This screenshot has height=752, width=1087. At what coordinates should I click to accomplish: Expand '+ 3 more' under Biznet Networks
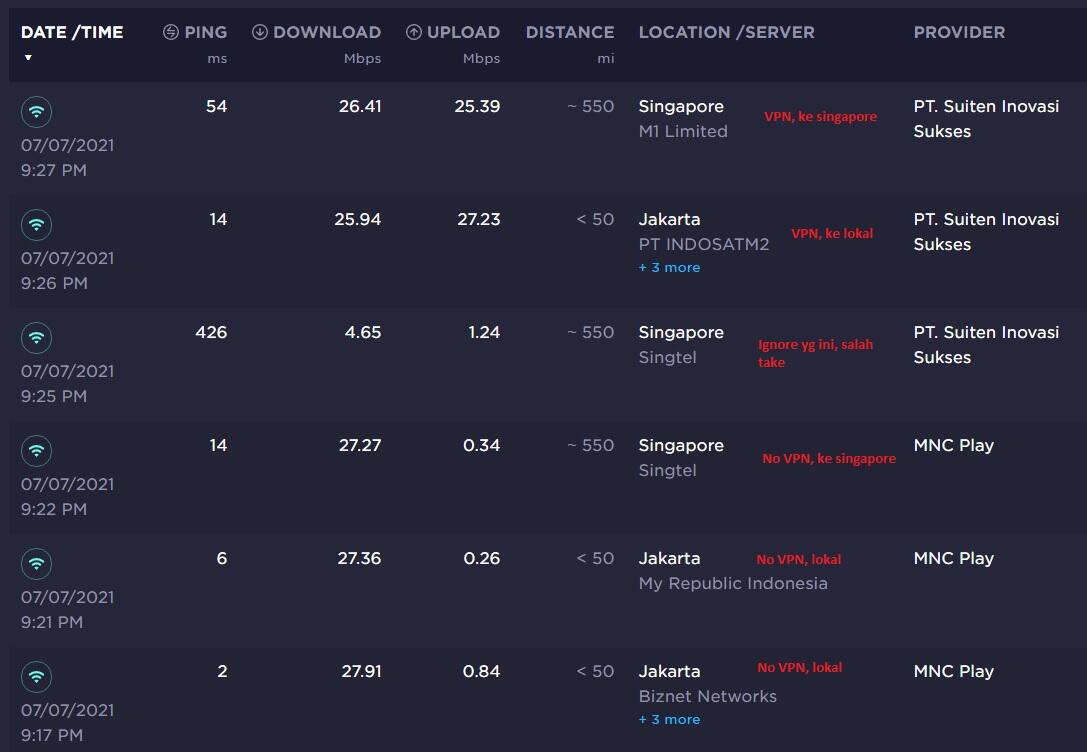669,720
